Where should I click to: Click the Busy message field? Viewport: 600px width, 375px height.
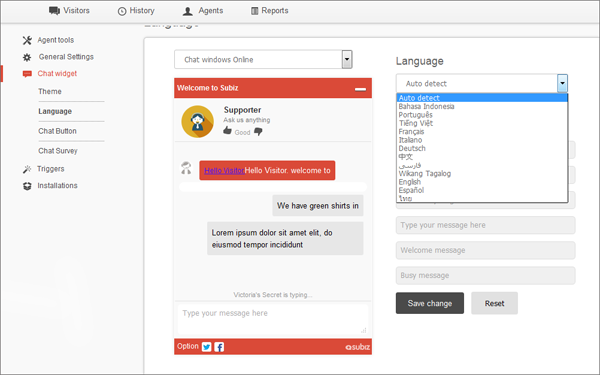[486, 276]
